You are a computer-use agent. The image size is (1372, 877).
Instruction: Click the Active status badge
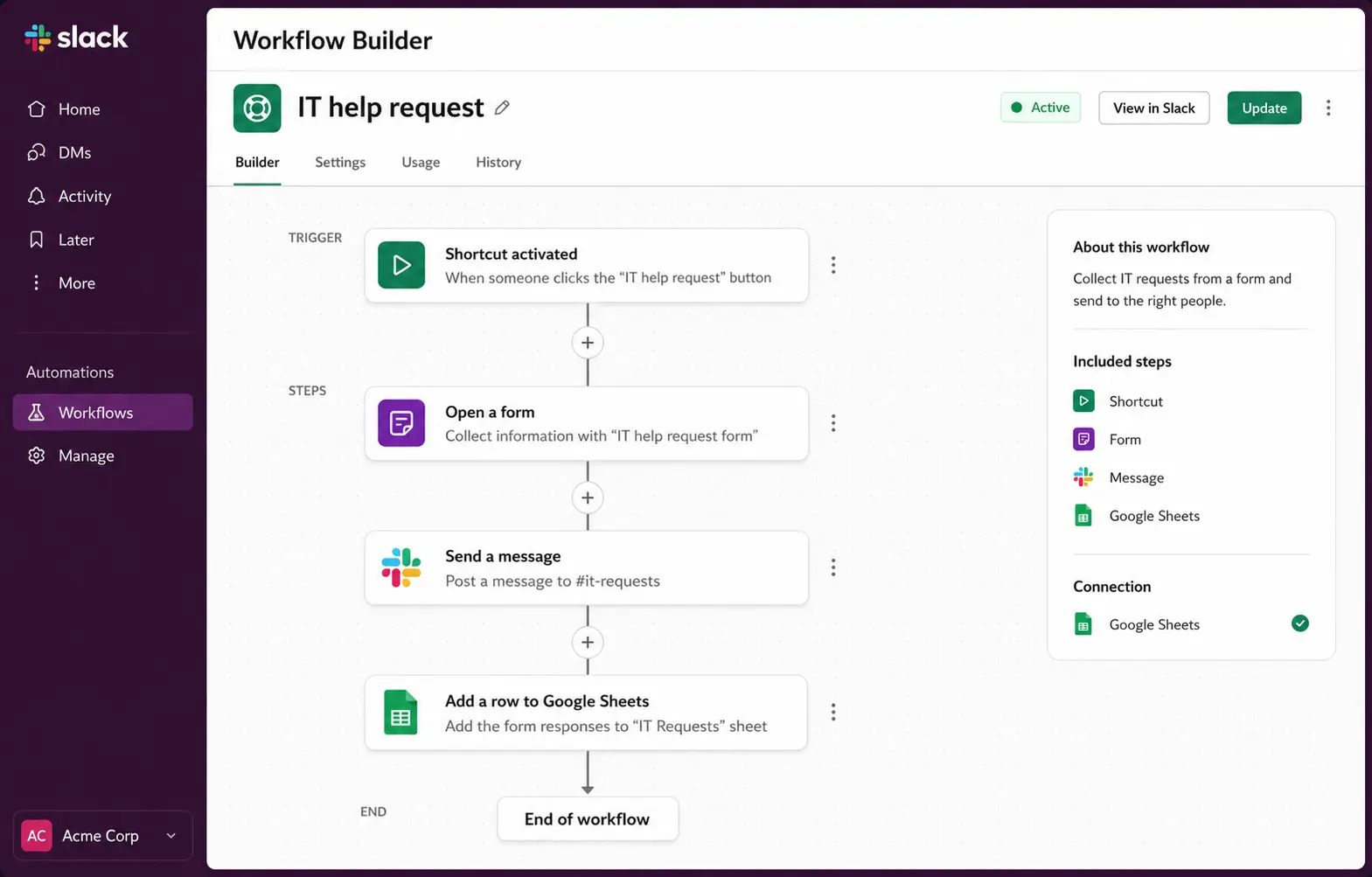tap(1041, 108)
